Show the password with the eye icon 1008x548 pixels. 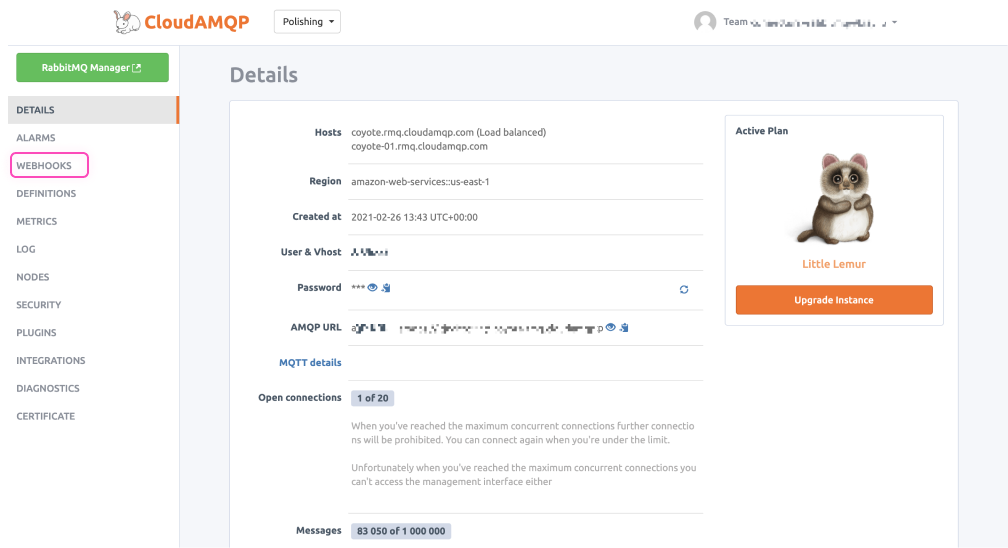[372, 288]
